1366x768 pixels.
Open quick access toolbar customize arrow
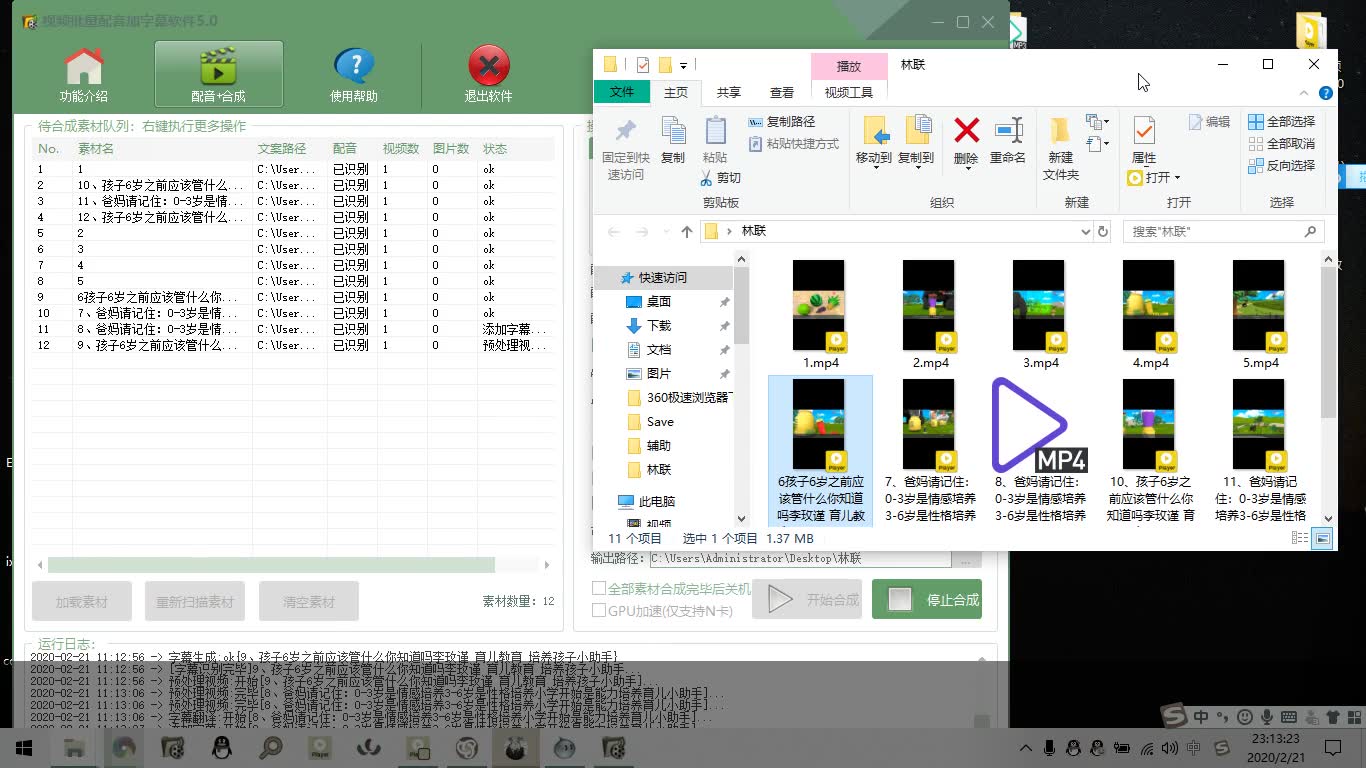(x=683, y=66)
